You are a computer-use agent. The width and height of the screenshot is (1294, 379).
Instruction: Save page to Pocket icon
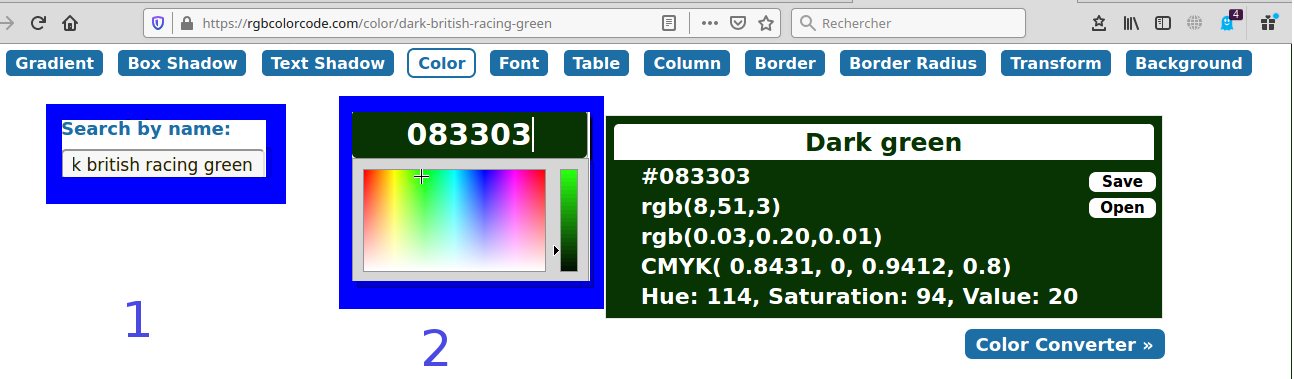pyautogui.click(x=738, y=22)
